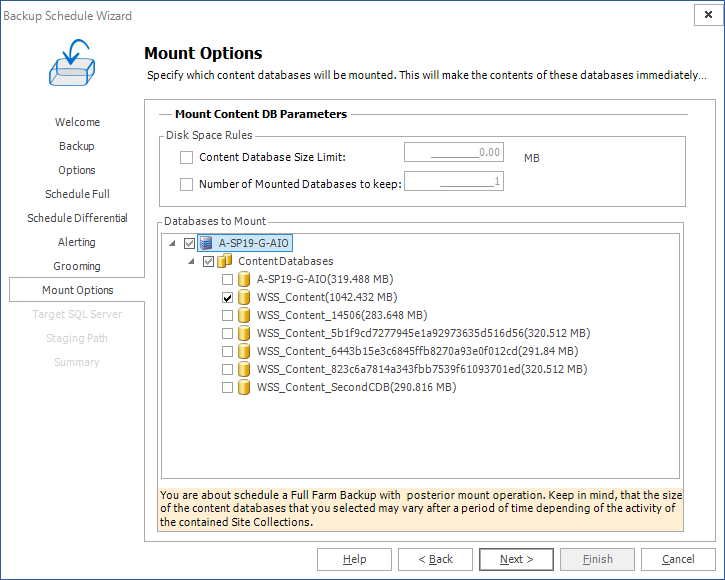Click the Next button
This screenshot has height=580, width=725.
pyautogui.click(x=516, y=559)
